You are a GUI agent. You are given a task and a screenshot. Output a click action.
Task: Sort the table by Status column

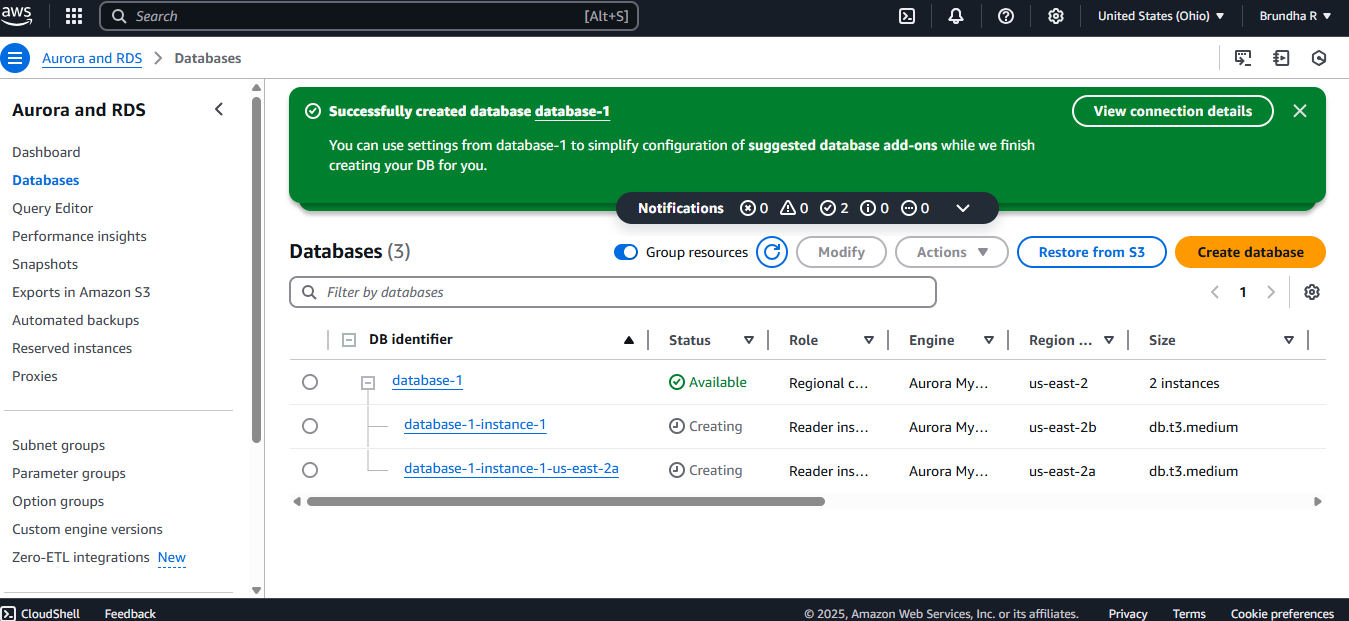click(749, 340)
